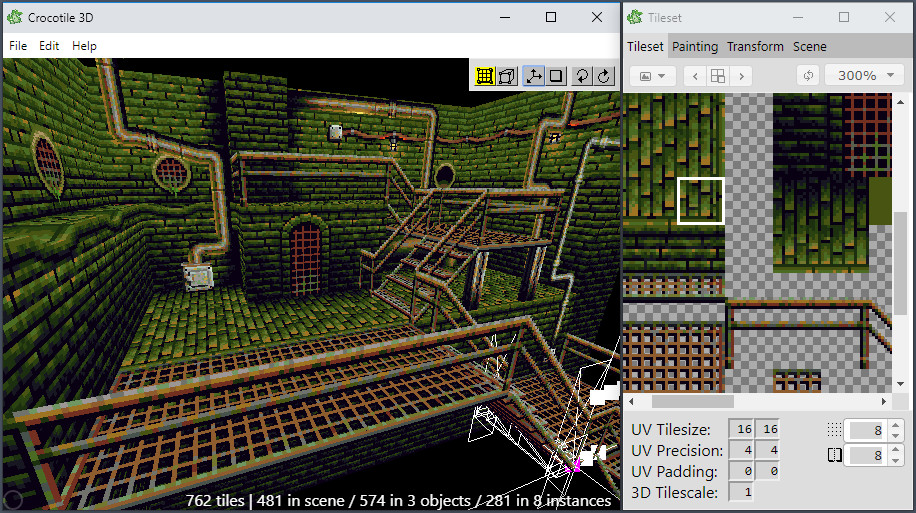Close the Crocotile 3D window
The image size is (916, 513).
point(596,17)
